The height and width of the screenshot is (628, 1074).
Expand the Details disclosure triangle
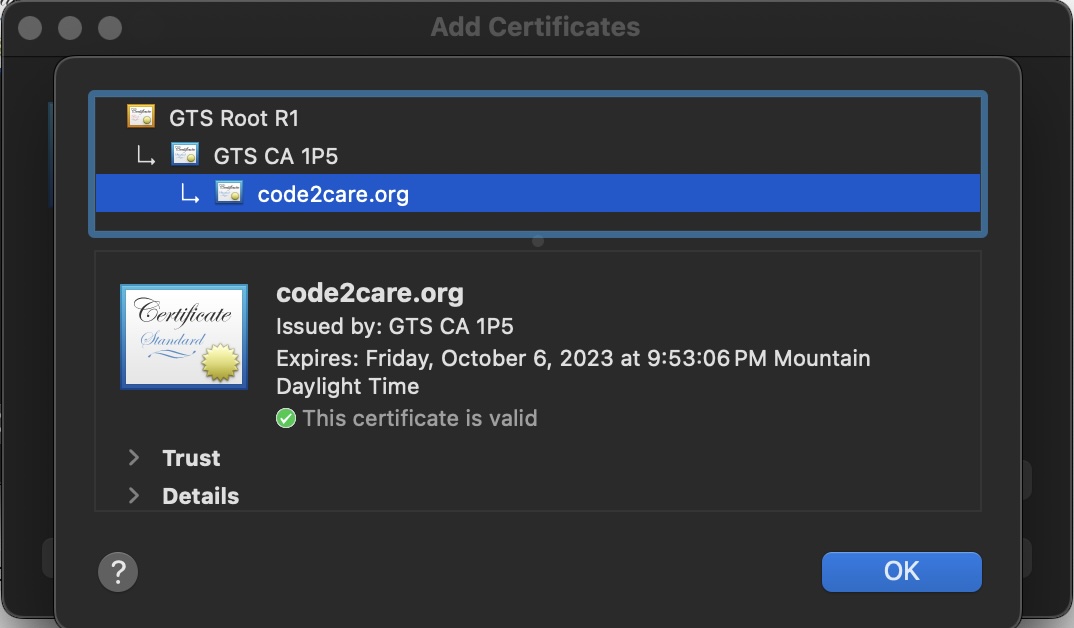click(133, 496)
